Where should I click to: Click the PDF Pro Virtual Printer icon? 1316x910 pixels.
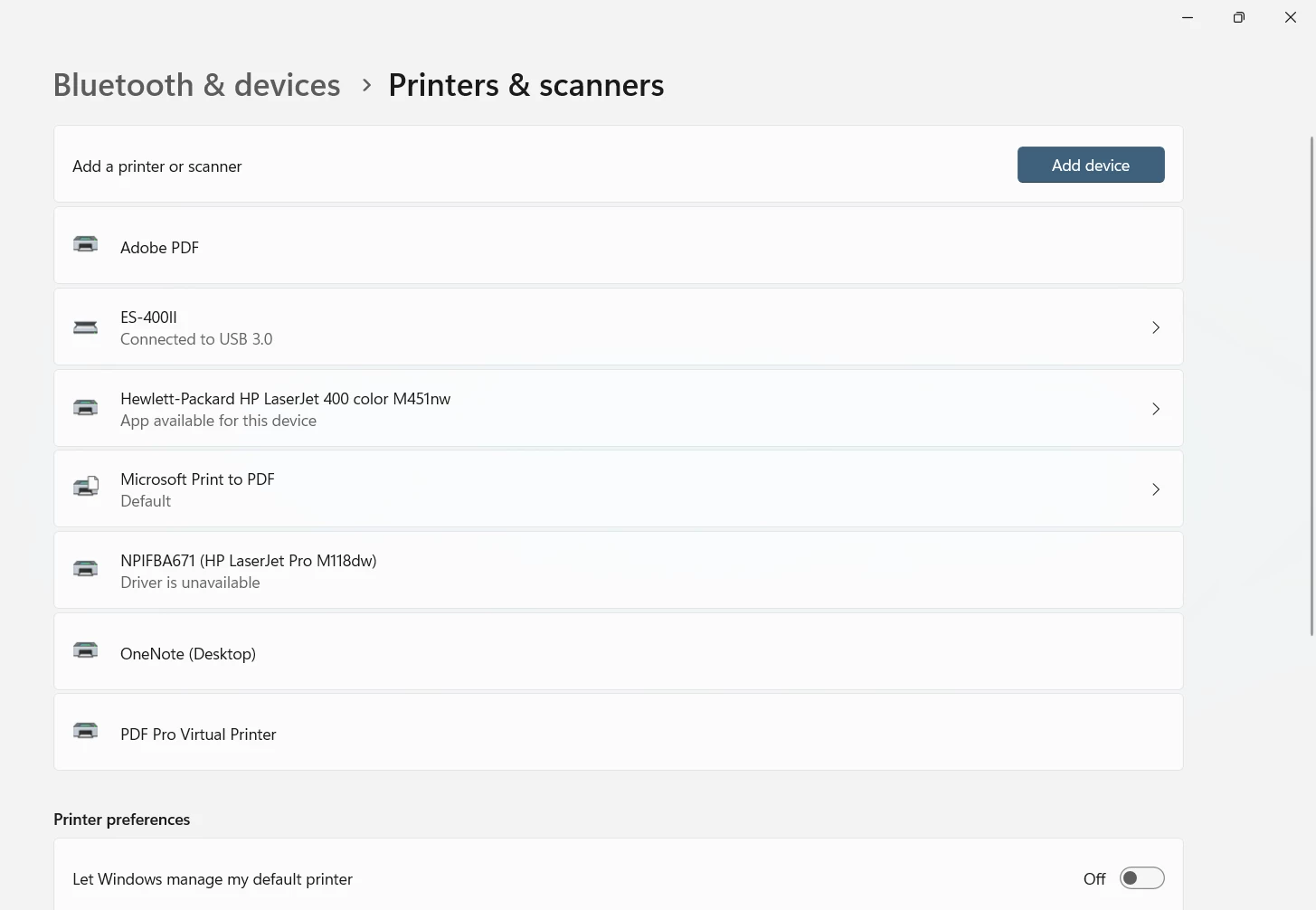click(x=85, y=731)
